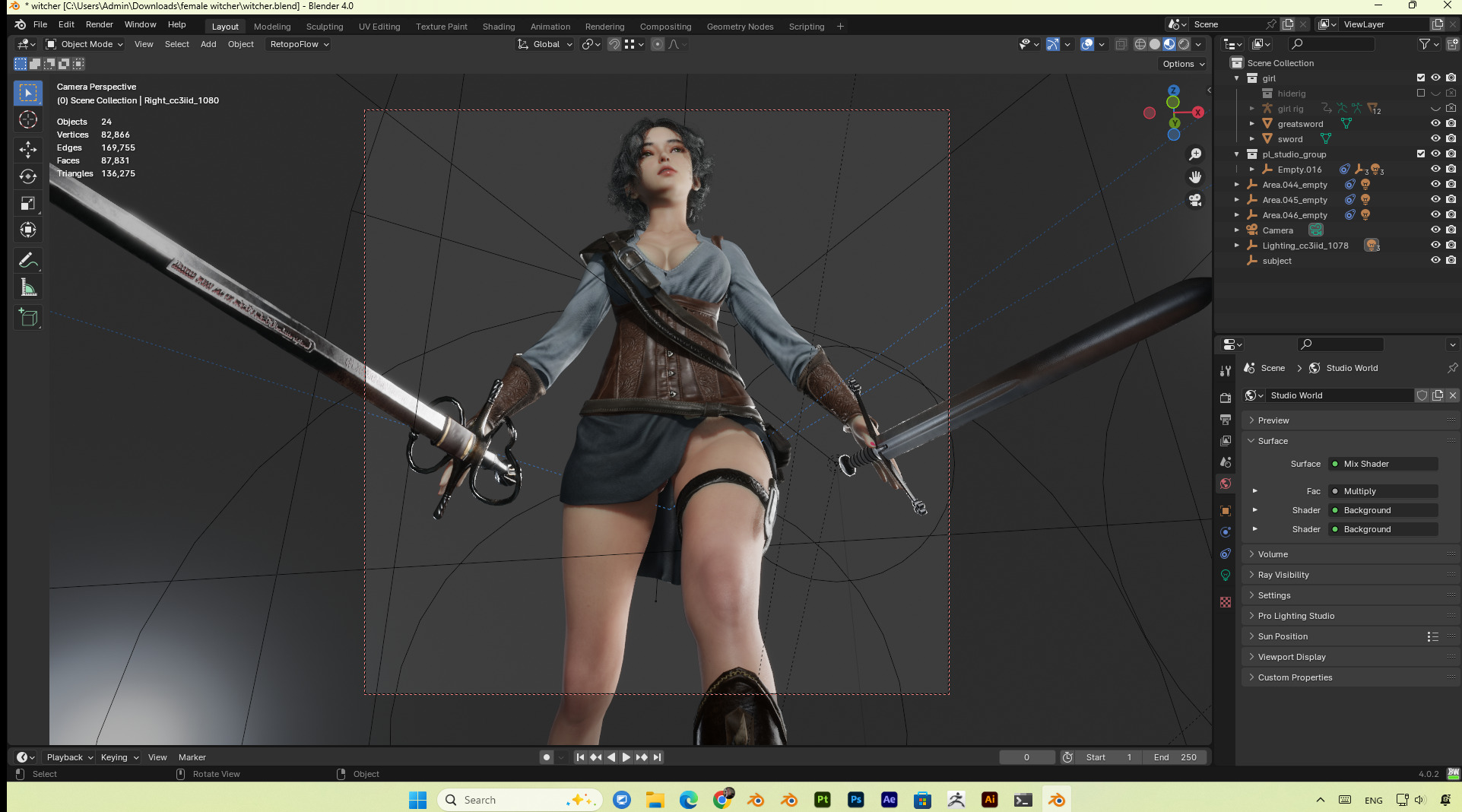Click the End frame field 250
The width and height of the screenshot is (1462, 812).
coord(1175,757)
